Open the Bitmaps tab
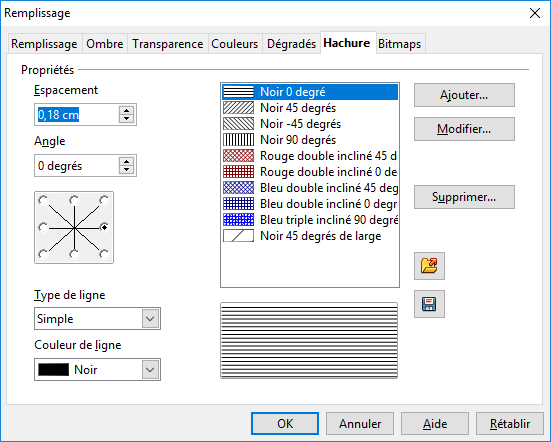This screenshot has height=442, width=551. [400, 44]
